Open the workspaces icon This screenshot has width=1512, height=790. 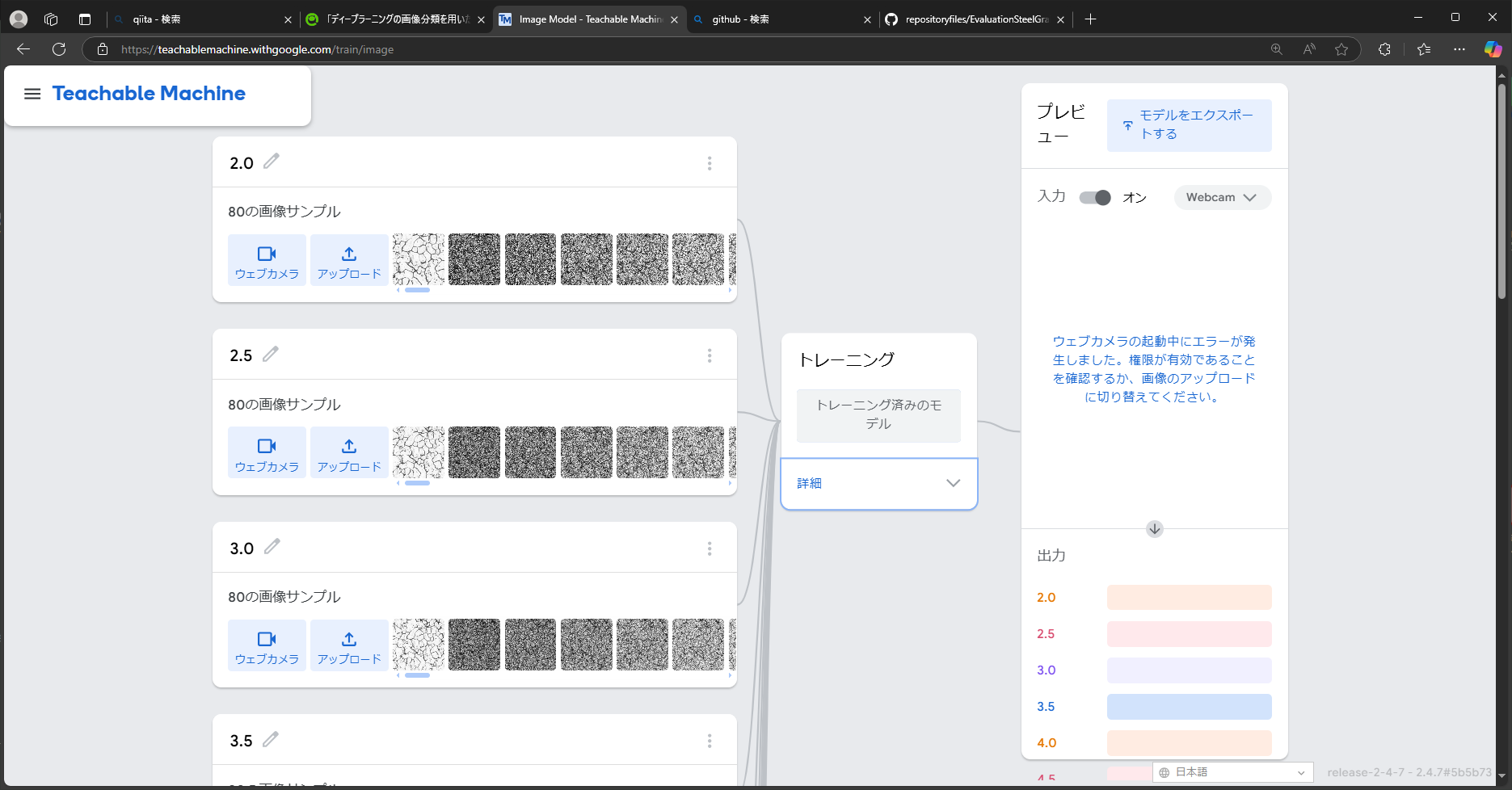51,19
